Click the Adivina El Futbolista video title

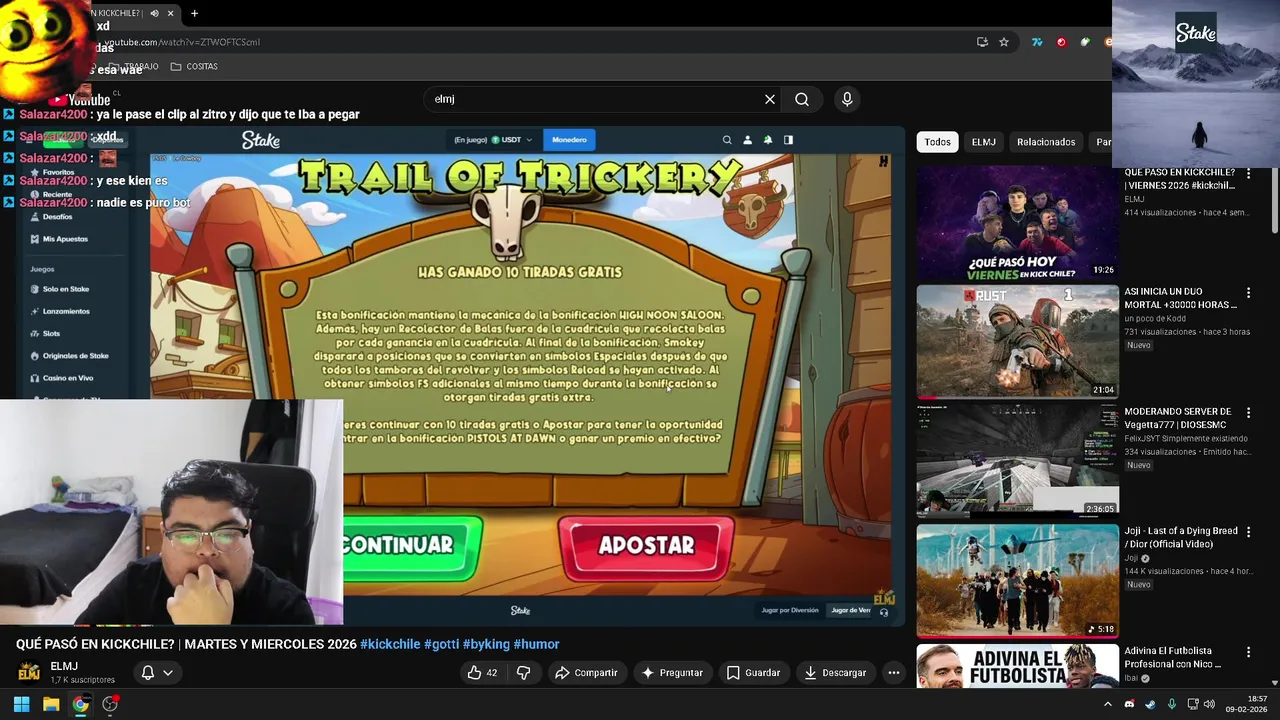click(1172, 657)
